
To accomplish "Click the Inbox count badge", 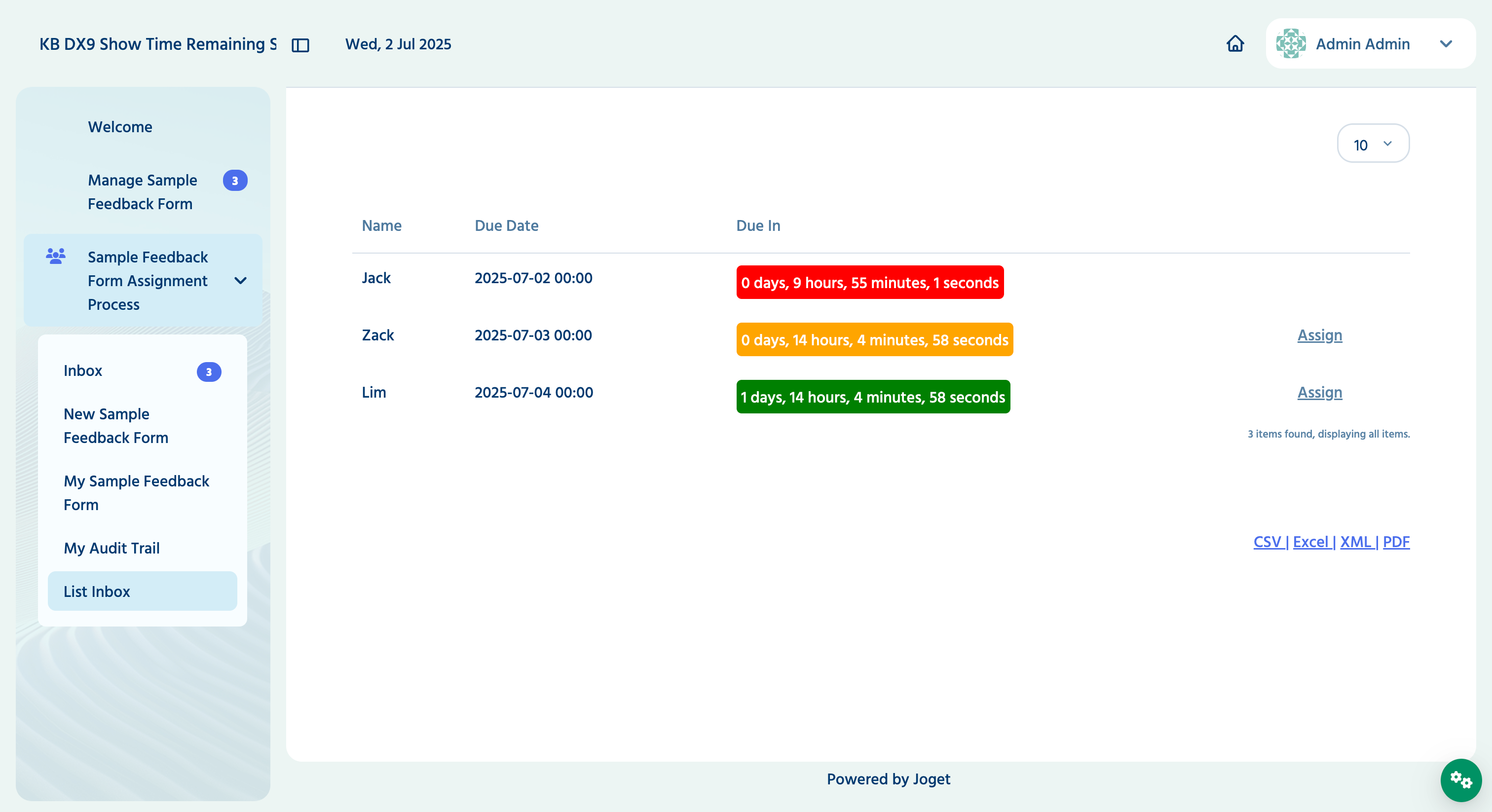I will [209, 372].
